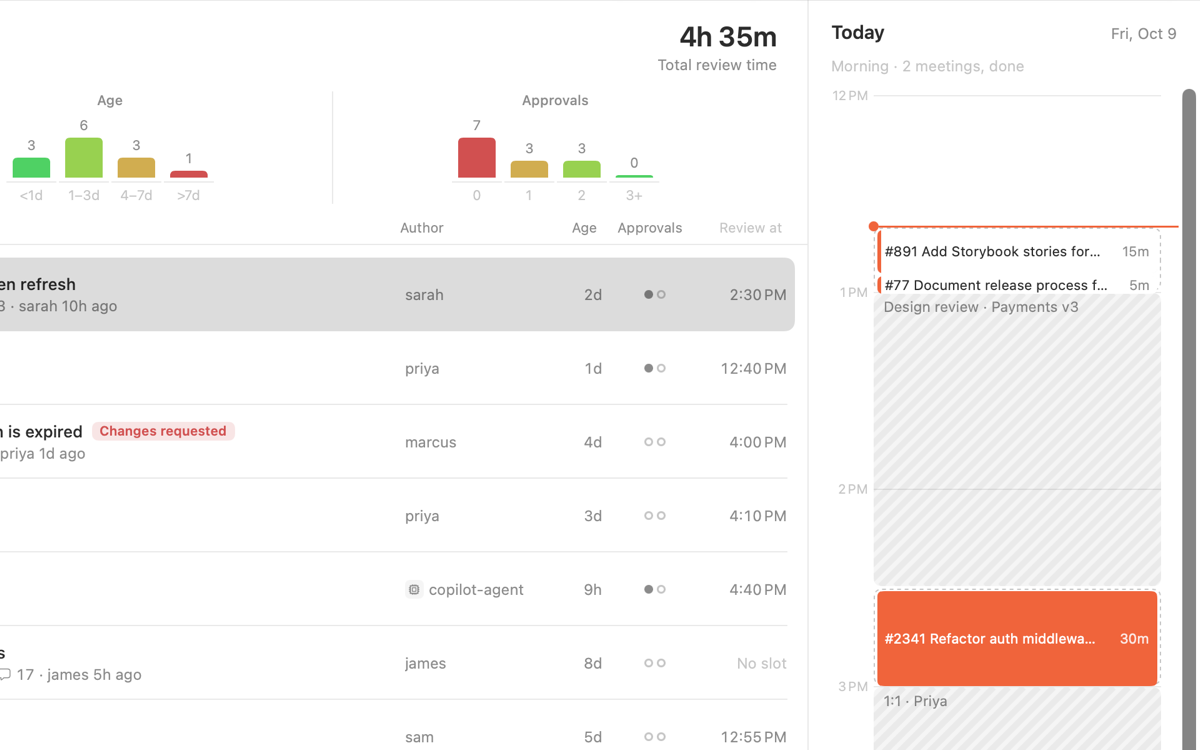Click the 9h age value

point(593,590)
